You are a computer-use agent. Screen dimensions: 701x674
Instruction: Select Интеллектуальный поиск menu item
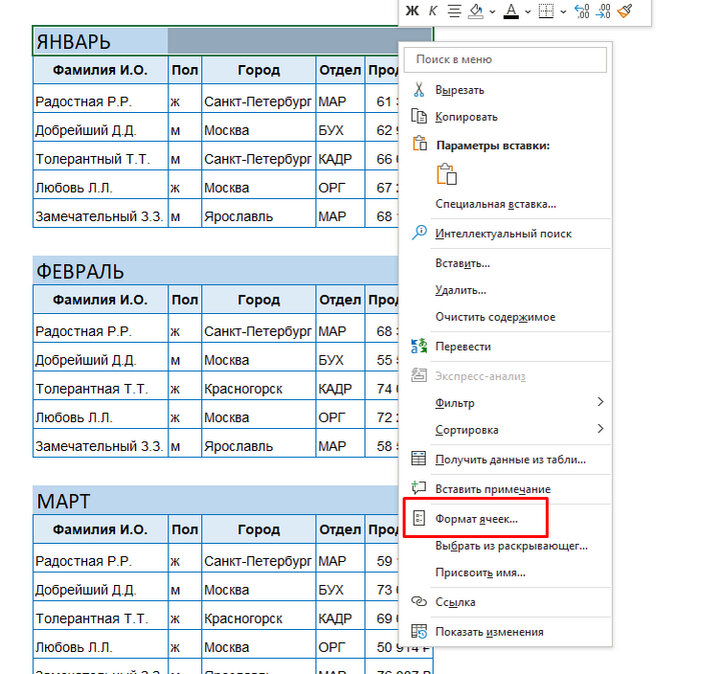pos(503,234)
